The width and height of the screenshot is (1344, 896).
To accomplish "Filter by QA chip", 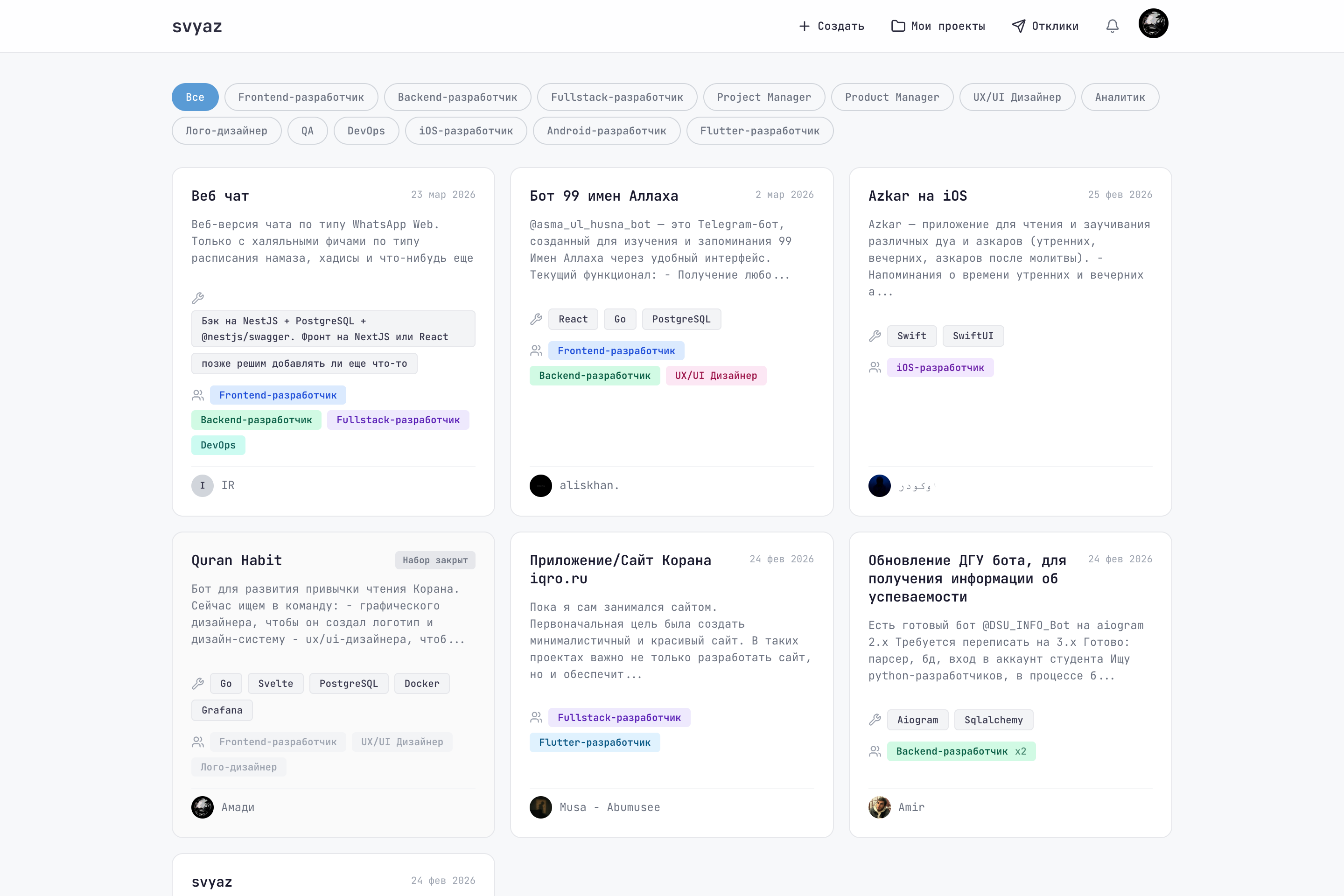I will pos(308,131).
